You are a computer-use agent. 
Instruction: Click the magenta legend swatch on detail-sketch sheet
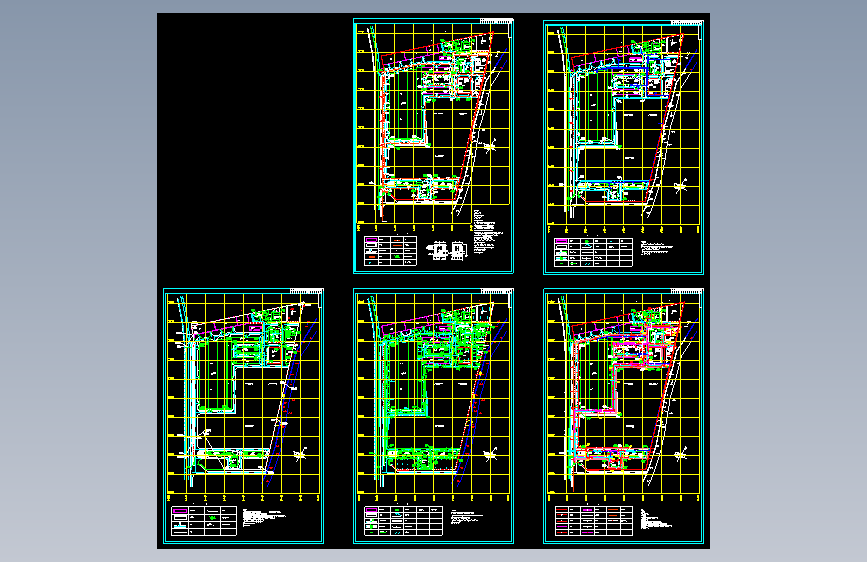[x=371, y=240]
